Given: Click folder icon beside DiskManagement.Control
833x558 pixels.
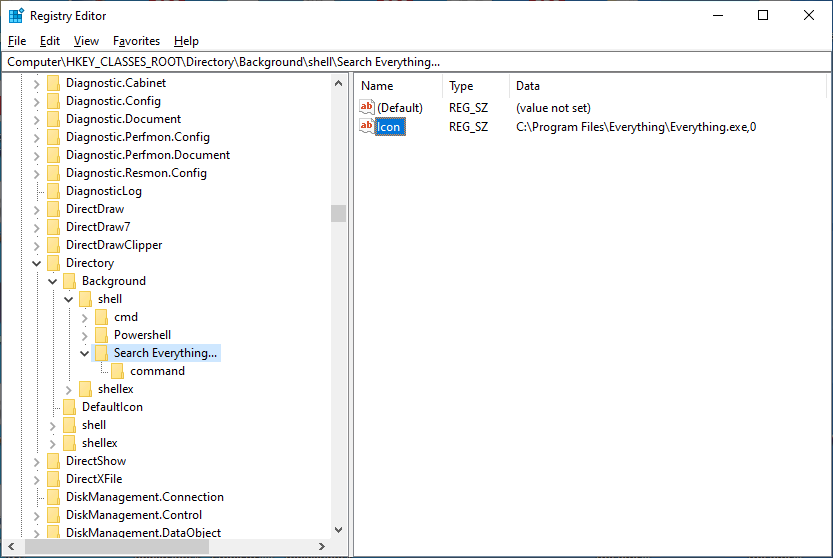Looking at the screenshot, I should coord(53,515).
